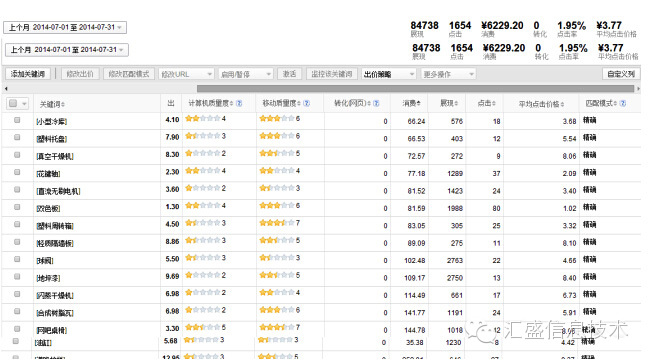Click help icon beside 匹配模式 column
Viewport: 649px width, 362px height.
[623, 103]
